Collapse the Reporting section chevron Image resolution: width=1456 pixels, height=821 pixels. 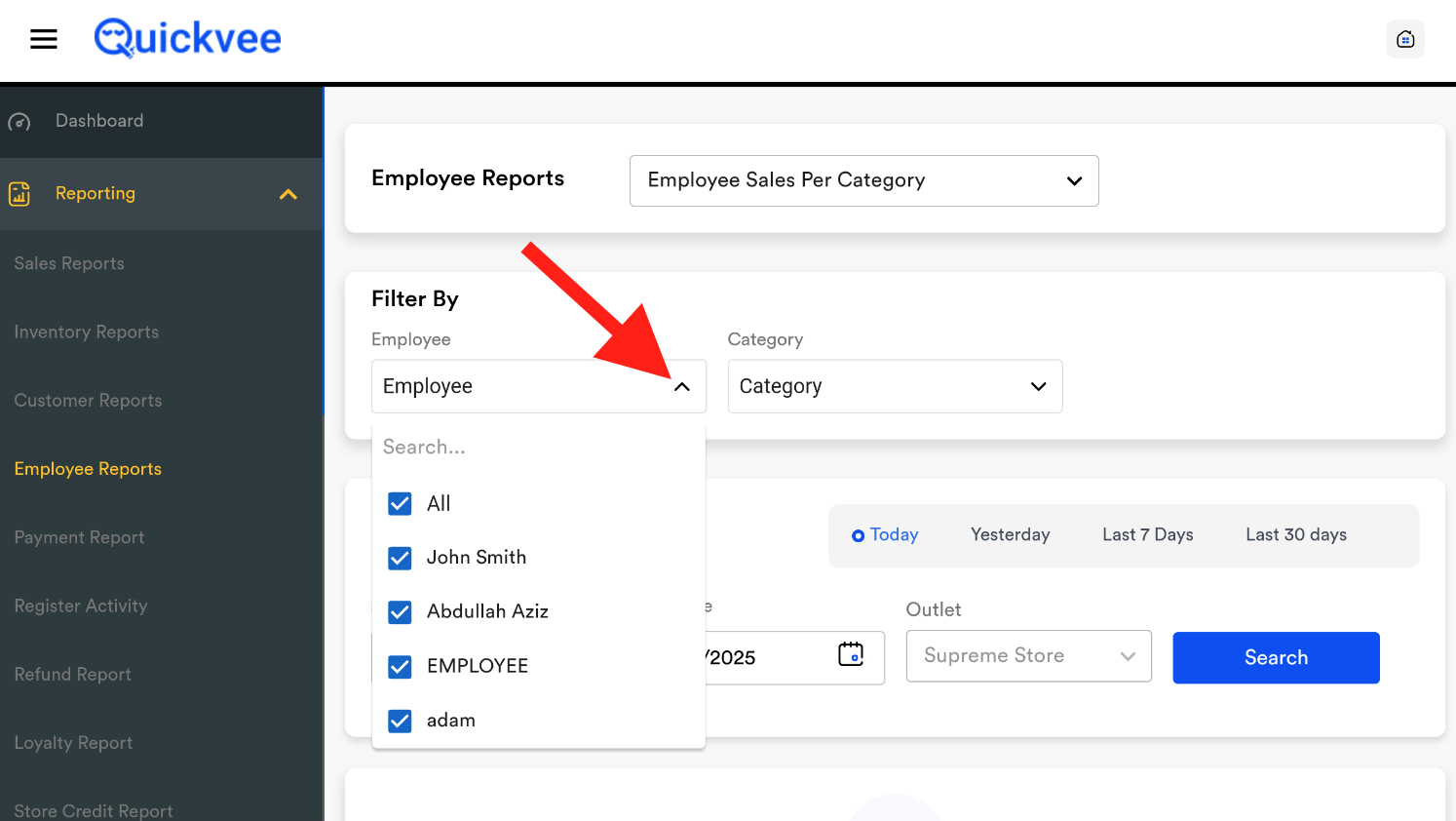coord(287,194)
